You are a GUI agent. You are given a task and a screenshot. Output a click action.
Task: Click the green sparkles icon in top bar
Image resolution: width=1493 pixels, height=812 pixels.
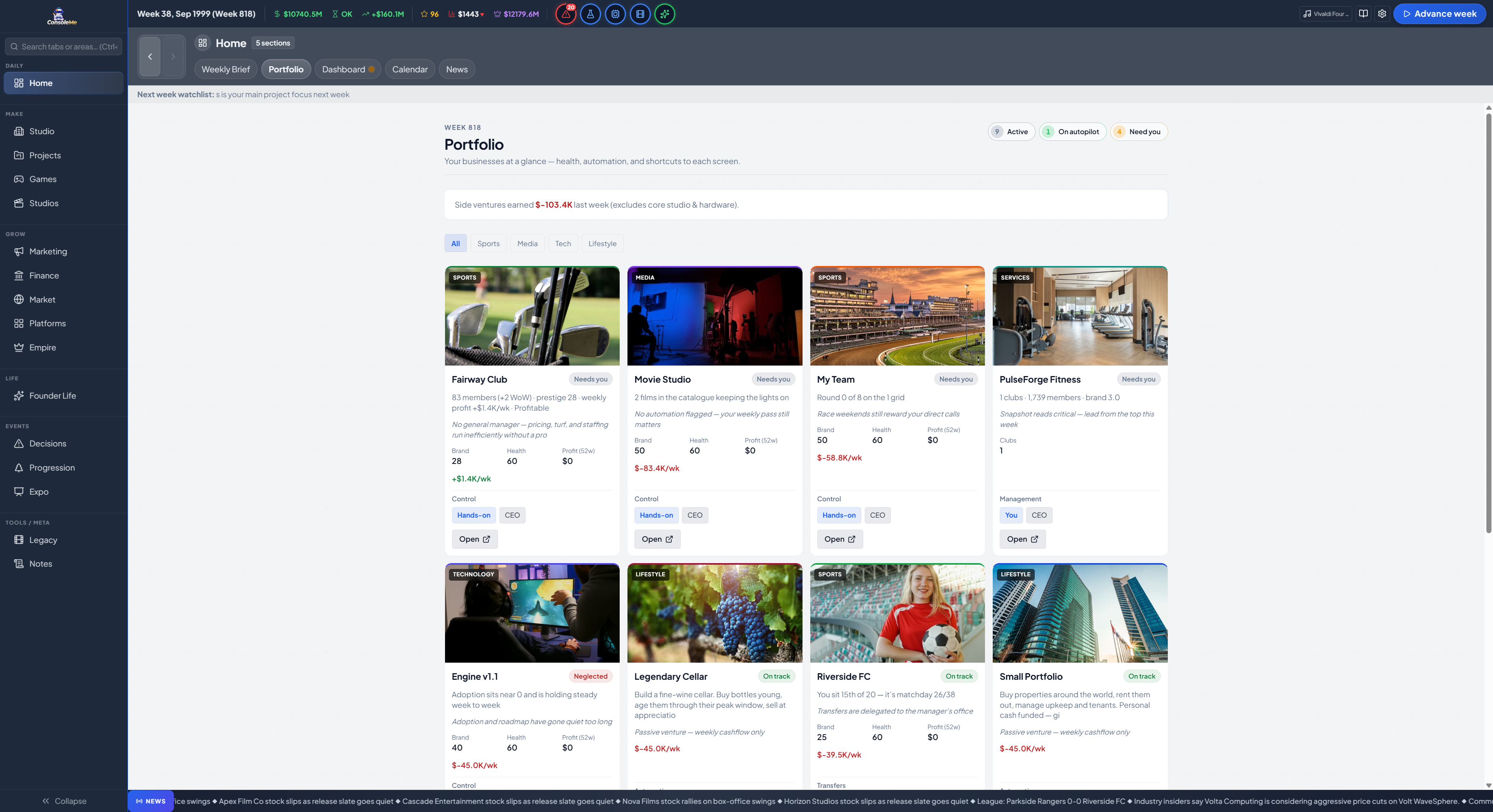[665, 14]
